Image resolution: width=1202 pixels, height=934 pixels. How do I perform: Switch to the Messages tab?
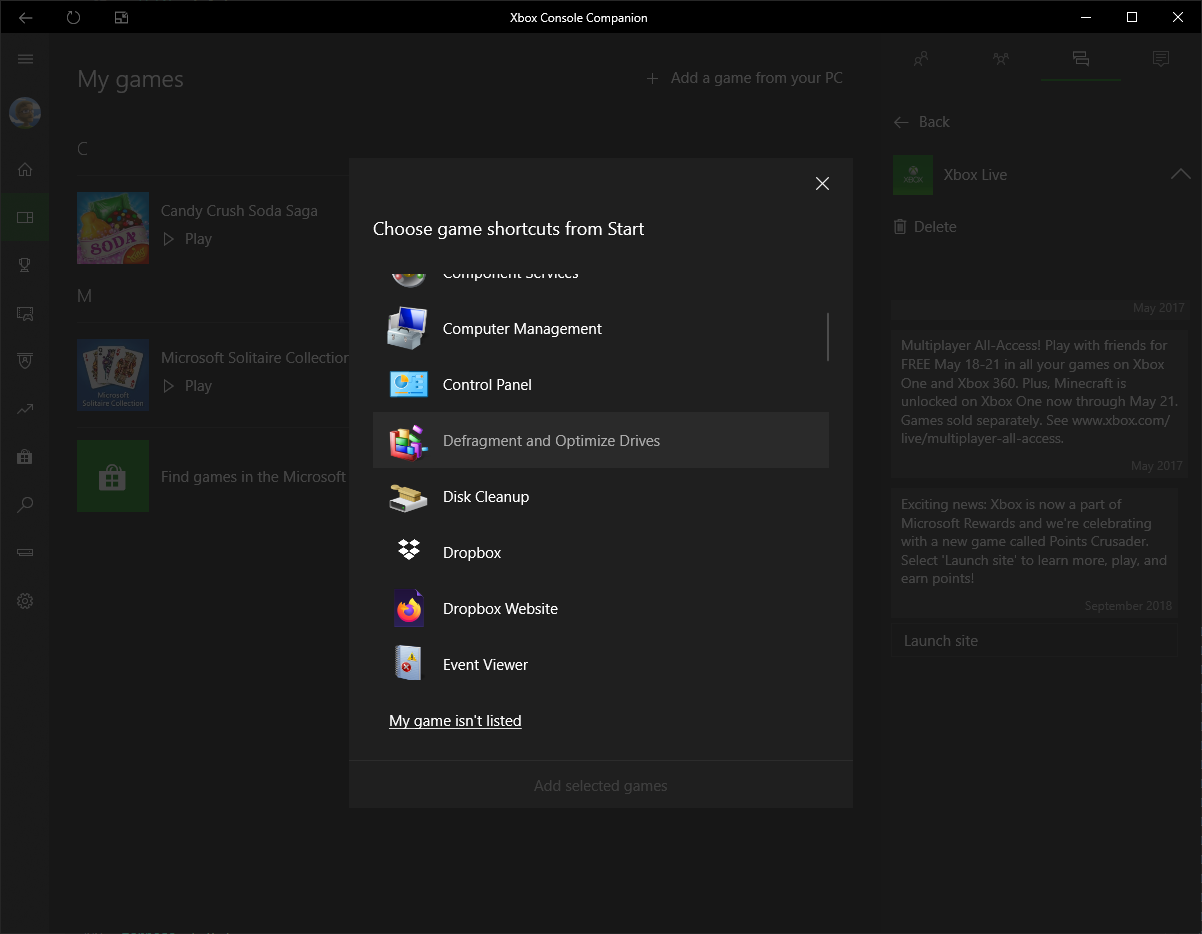point(1080,59)
